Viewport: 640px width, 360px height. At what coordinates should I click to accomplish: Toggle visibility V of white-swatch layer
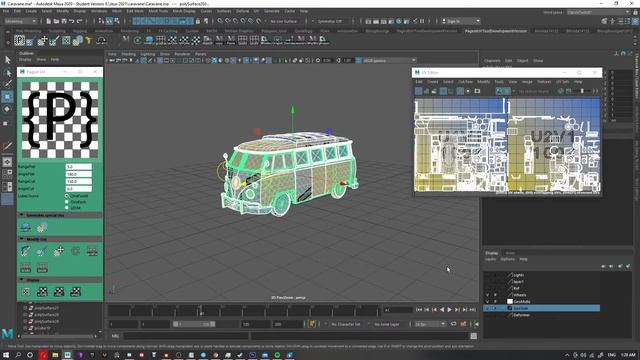tap(487, 301)
